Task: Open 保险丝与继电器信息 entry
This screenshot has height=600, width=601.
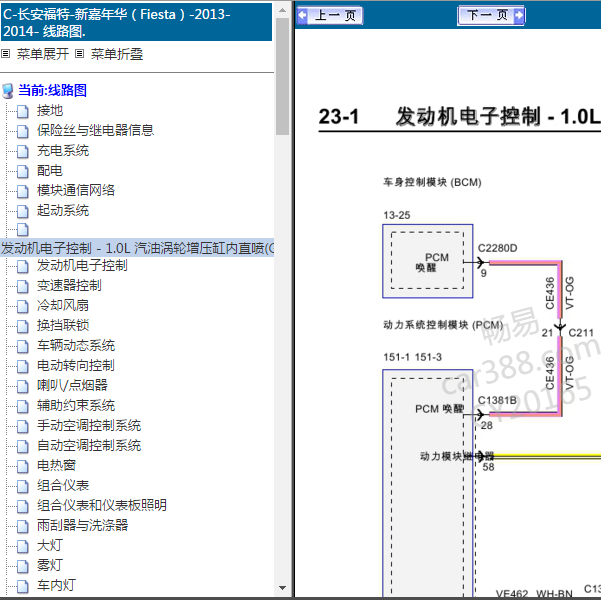Action: click(x=95, y=130)
